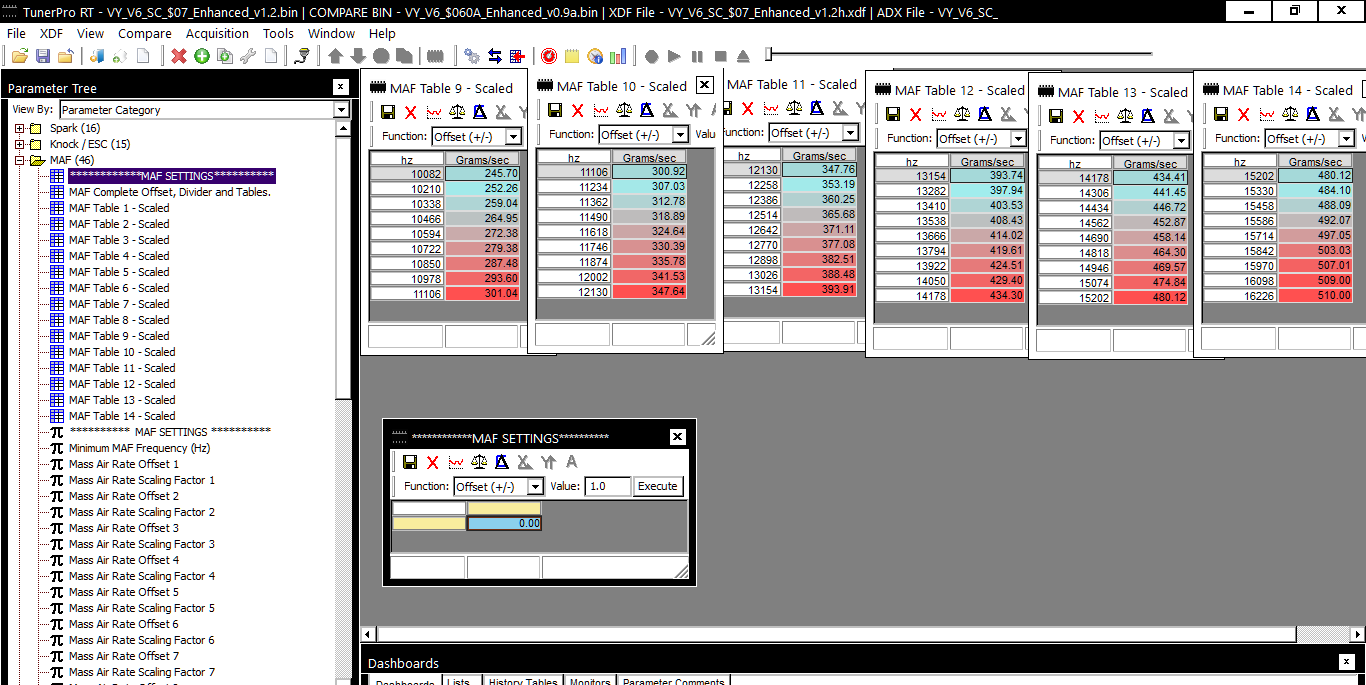
Task: Click blue delta icon in MAF Table 11
Action: (817, 108)
